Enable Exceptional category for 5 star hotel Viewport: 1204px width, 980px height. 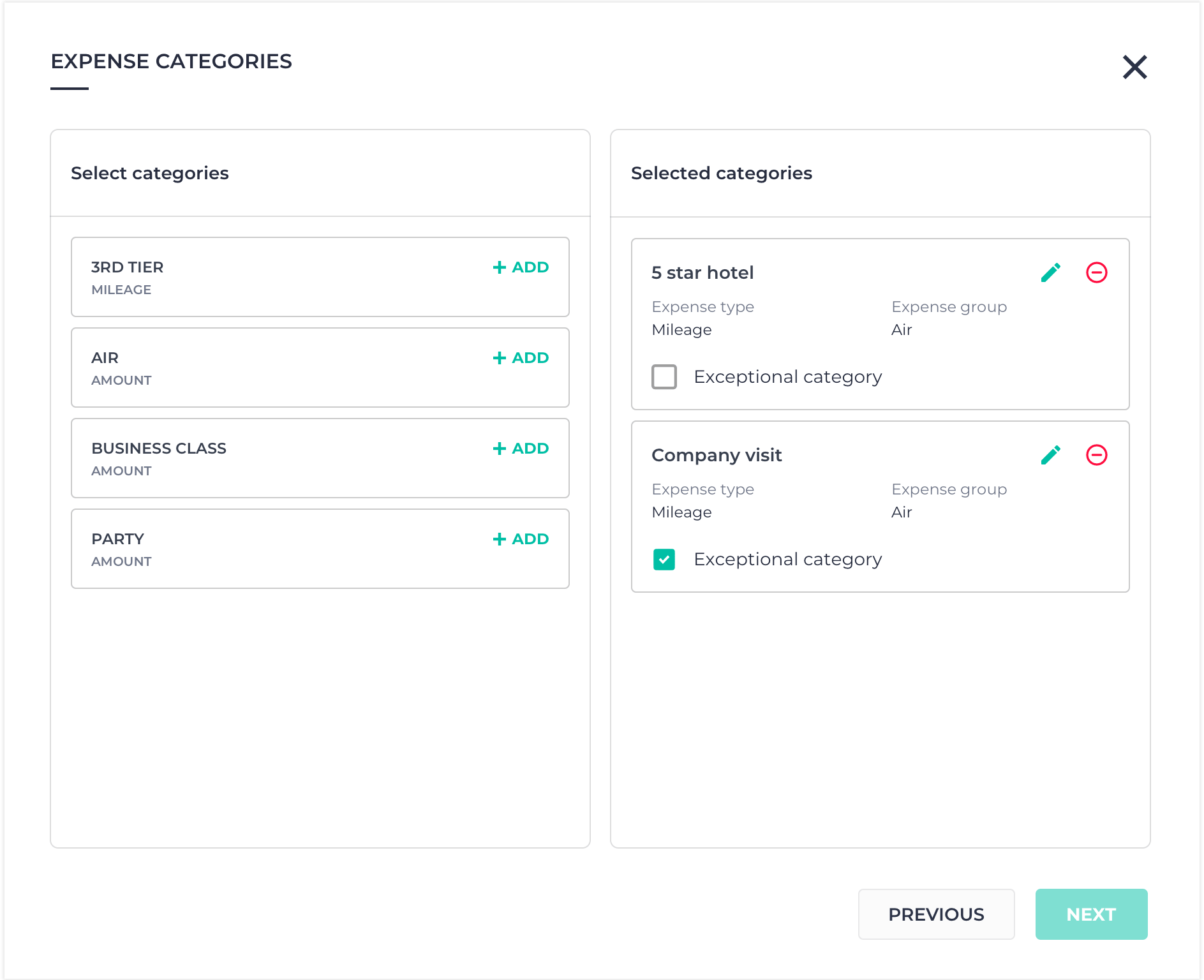pyautogui.click(x=664, y=376)
